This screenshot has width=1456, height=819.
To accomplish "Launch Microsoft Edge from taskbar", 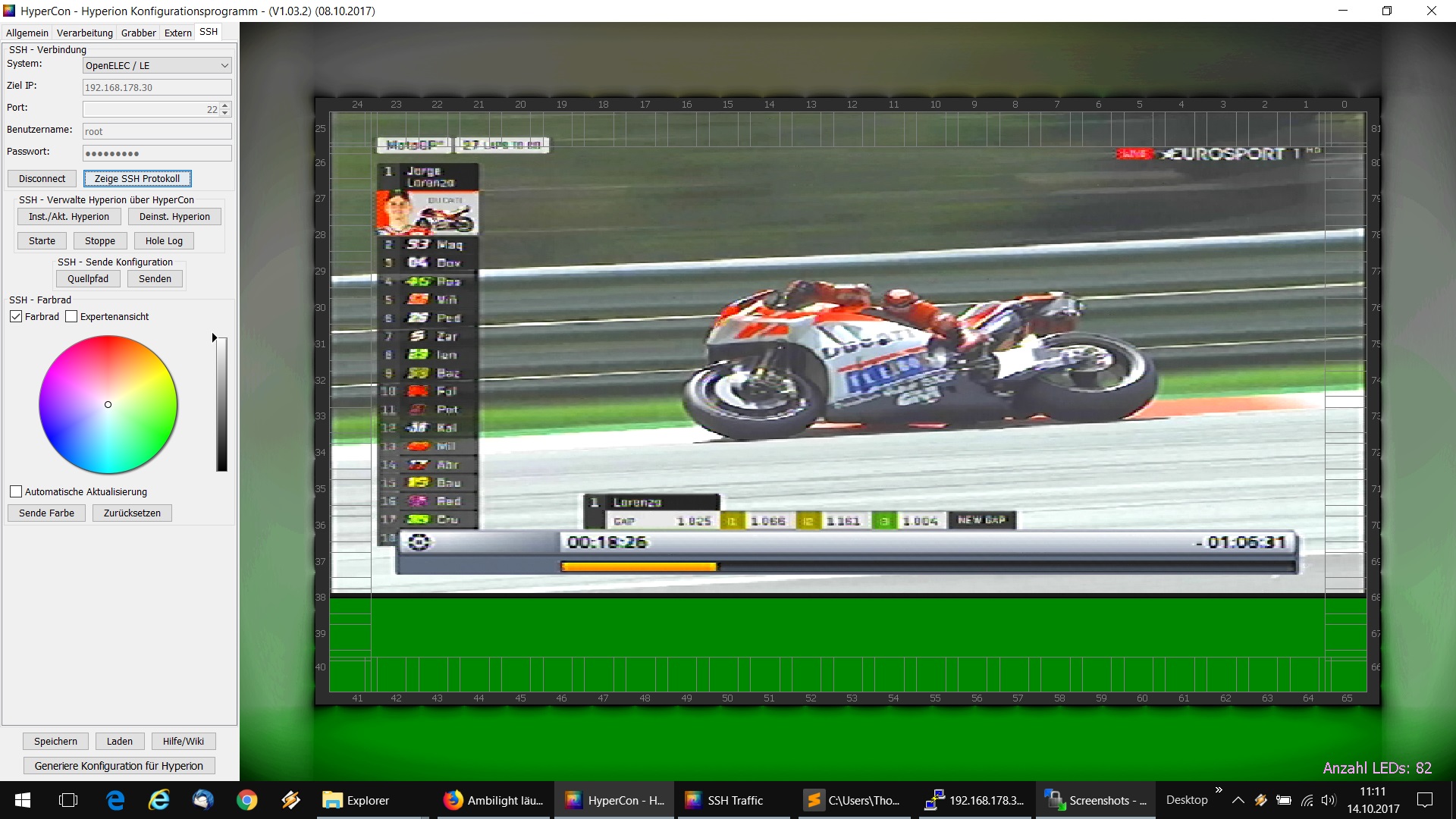I will 115,800.
